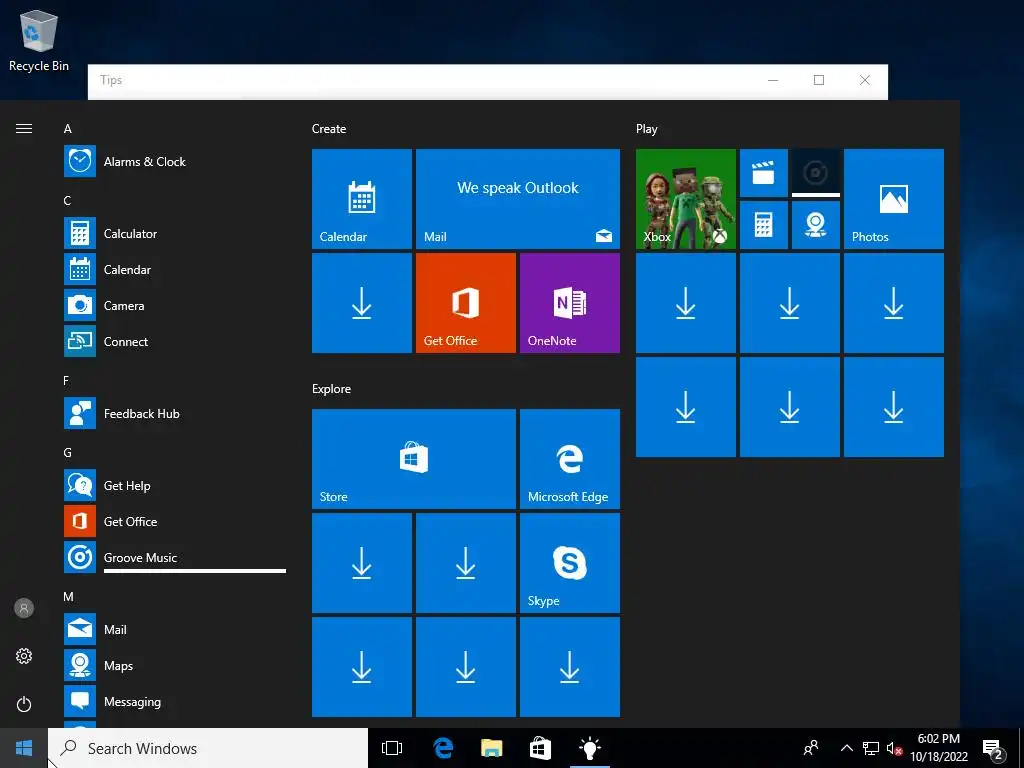Open Task View on the taskbar
The width and height of the screenshot is (1024, 768).
pyautogui.click(x=392, y=748)
